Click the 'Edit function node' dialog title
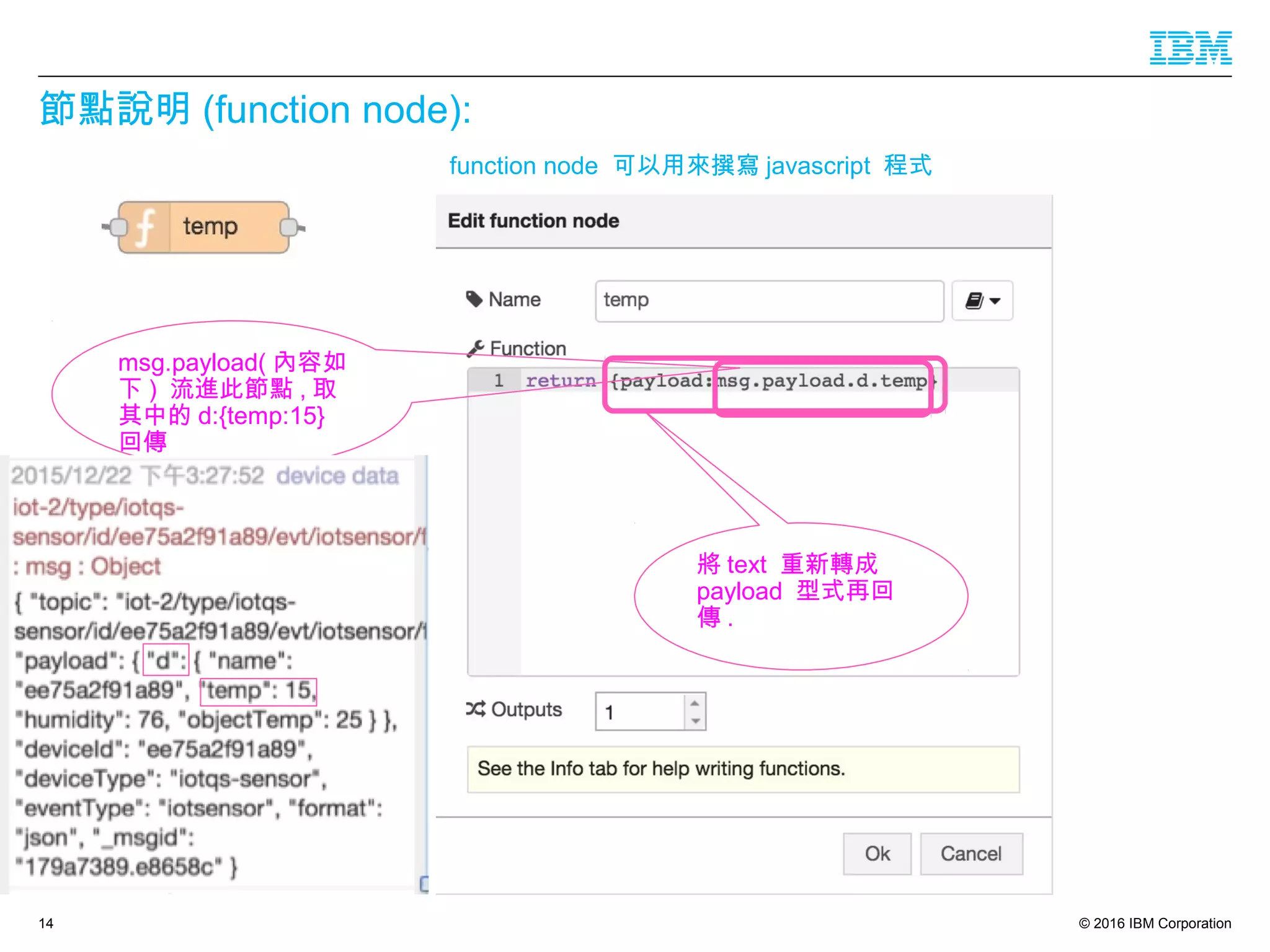The image size is (1270, 952). click(533, 221)
